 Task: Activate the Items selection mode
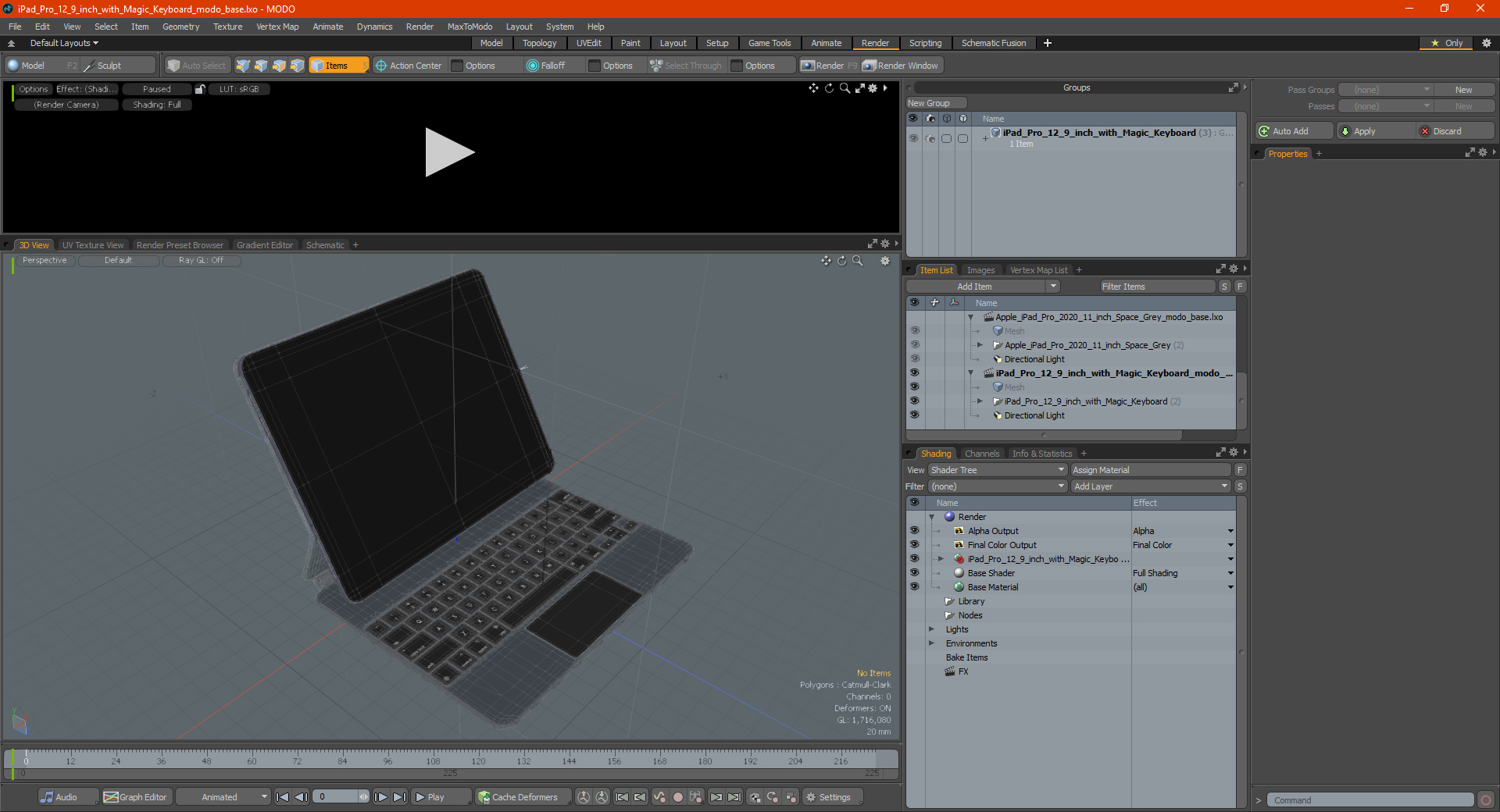(338, 66)
